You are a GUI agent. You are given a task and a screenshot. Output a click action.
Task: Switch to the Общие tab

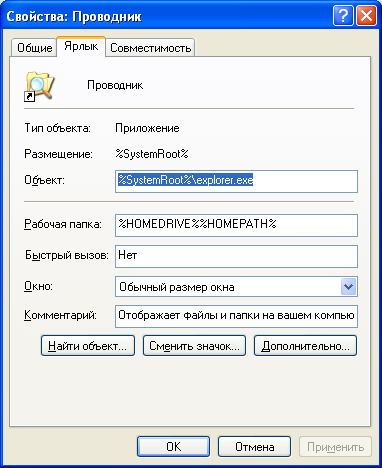click(34, 48)
